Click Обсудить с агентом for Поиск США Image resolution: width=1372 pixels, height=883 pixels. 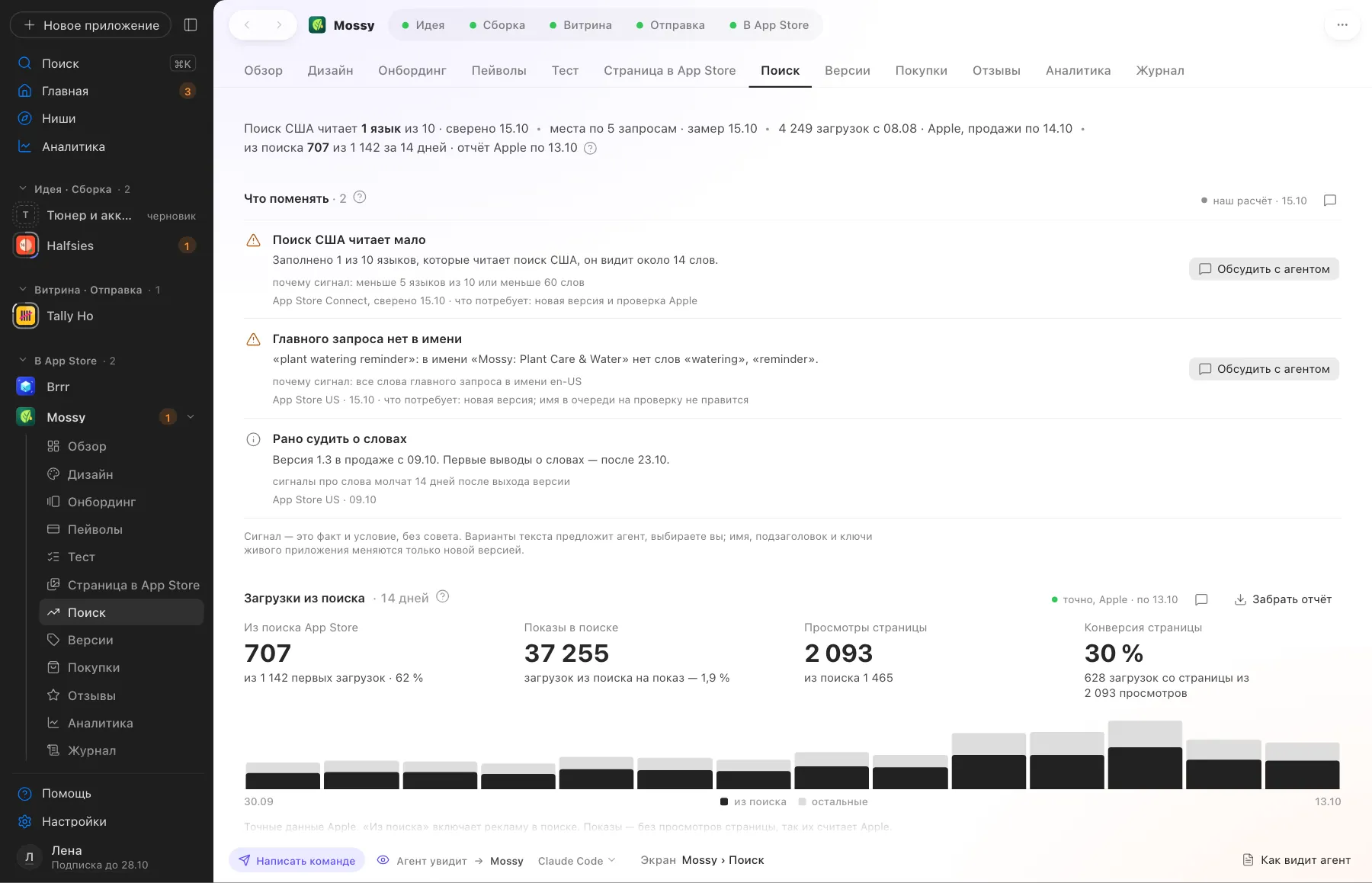[x=1264, y=269]
